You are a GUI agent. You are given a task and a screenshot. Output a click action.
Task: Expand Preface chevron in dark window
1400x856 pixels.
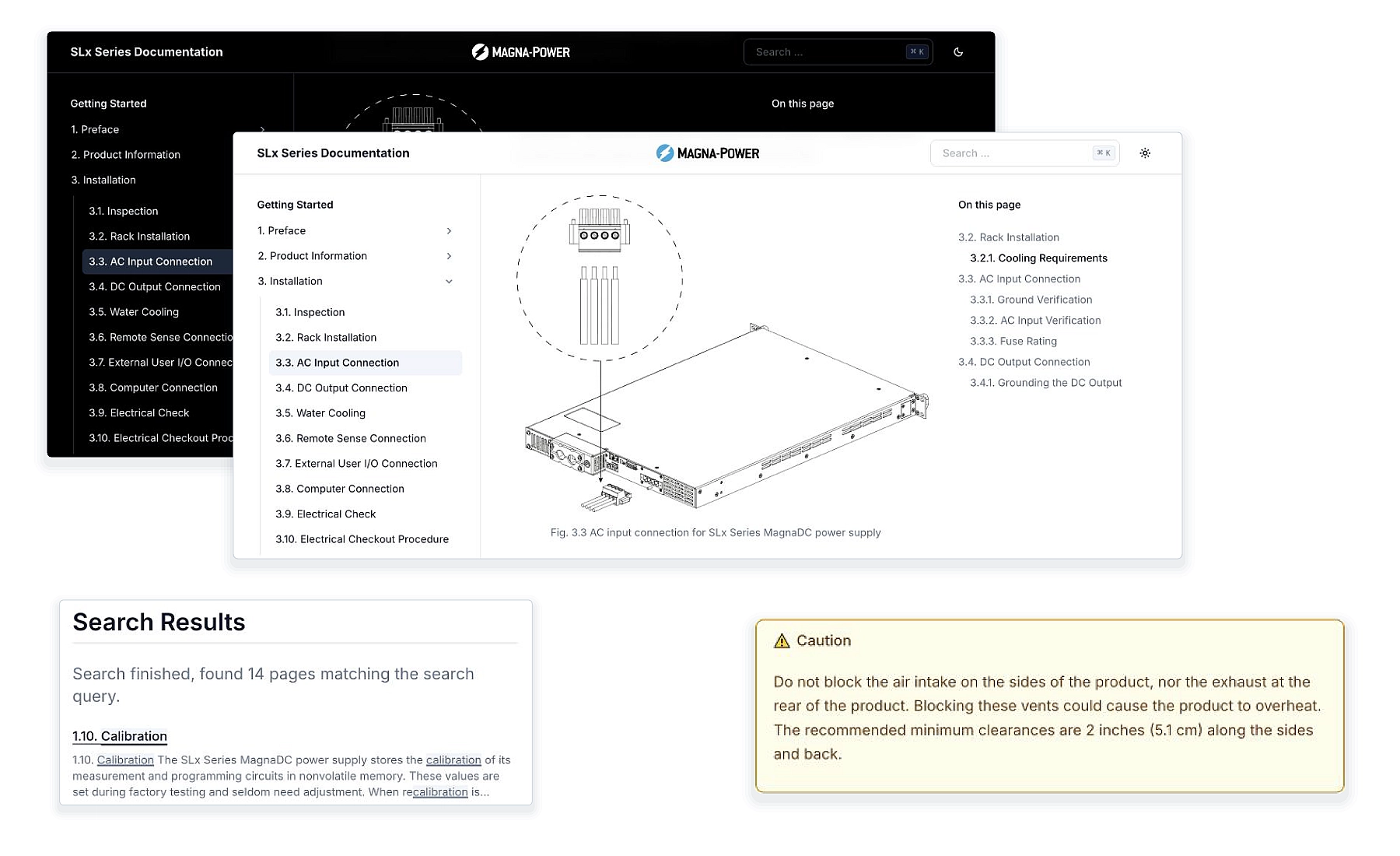point(262,130)
